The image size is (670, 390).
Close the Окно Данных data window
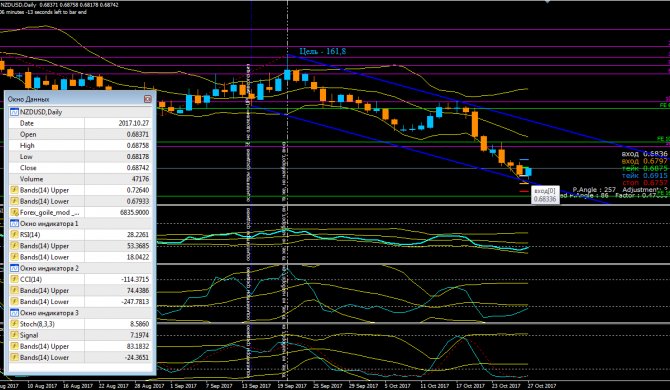click(147, 99)
